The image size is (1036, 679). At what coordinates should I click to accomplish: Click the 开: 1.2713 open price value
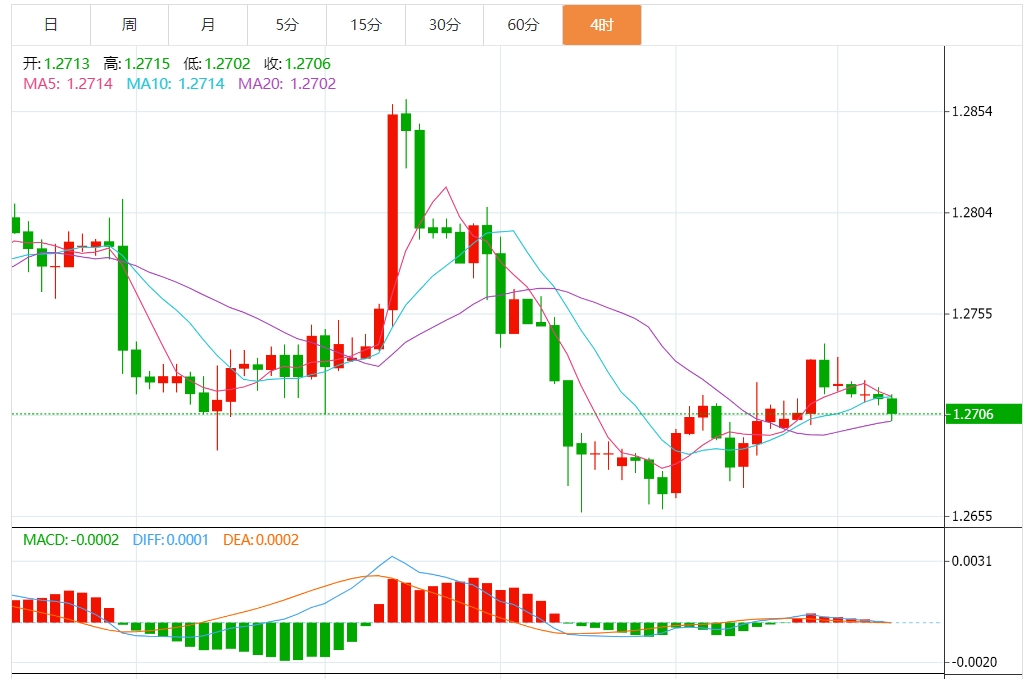click(56, 64)
